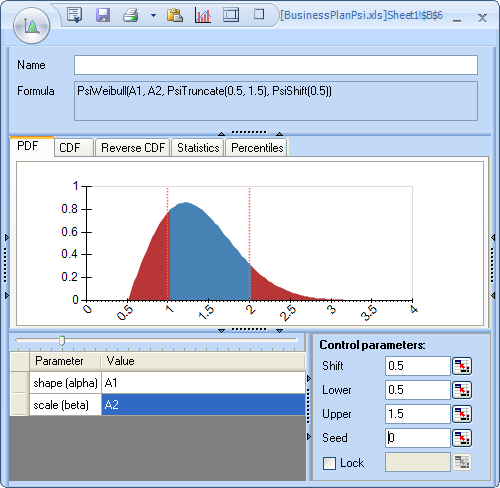
Task: Click the clipboard paste icon
Action: tap(175, 15)
